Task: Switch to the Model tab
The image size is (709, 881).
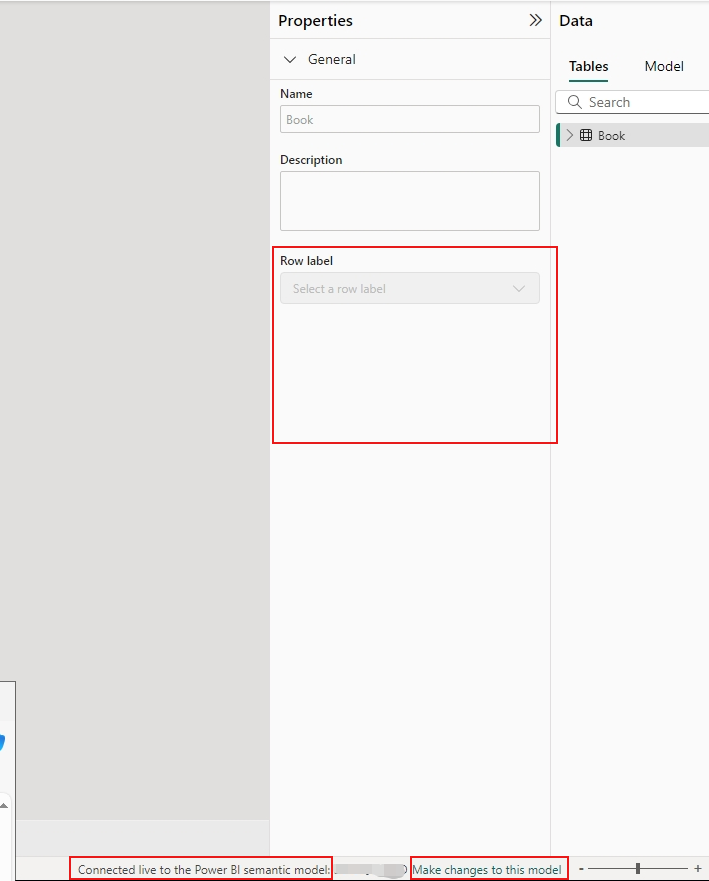Action: point(664,66)
